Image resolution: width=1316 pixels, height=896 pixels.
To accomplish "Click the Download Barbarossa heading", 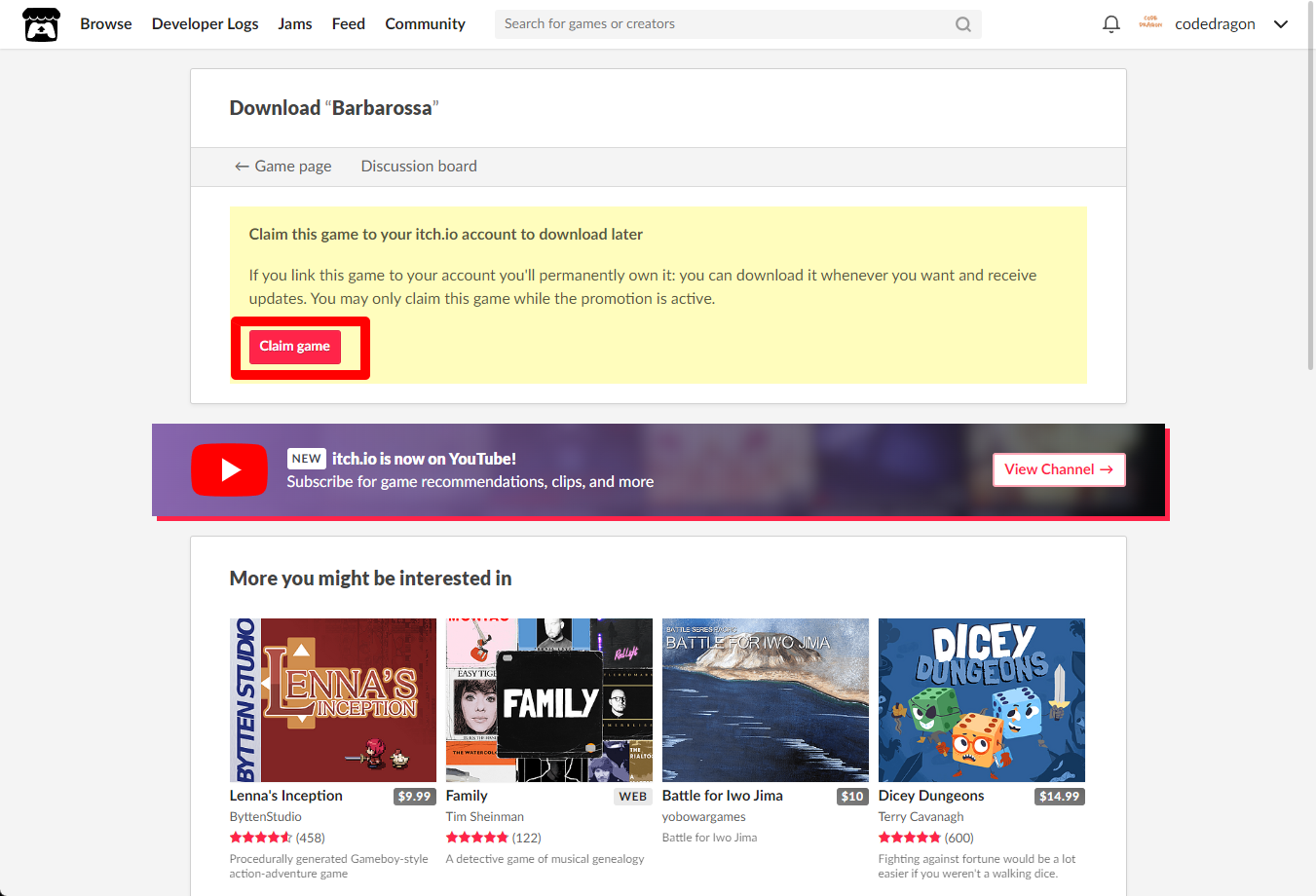I will point(334,108).
